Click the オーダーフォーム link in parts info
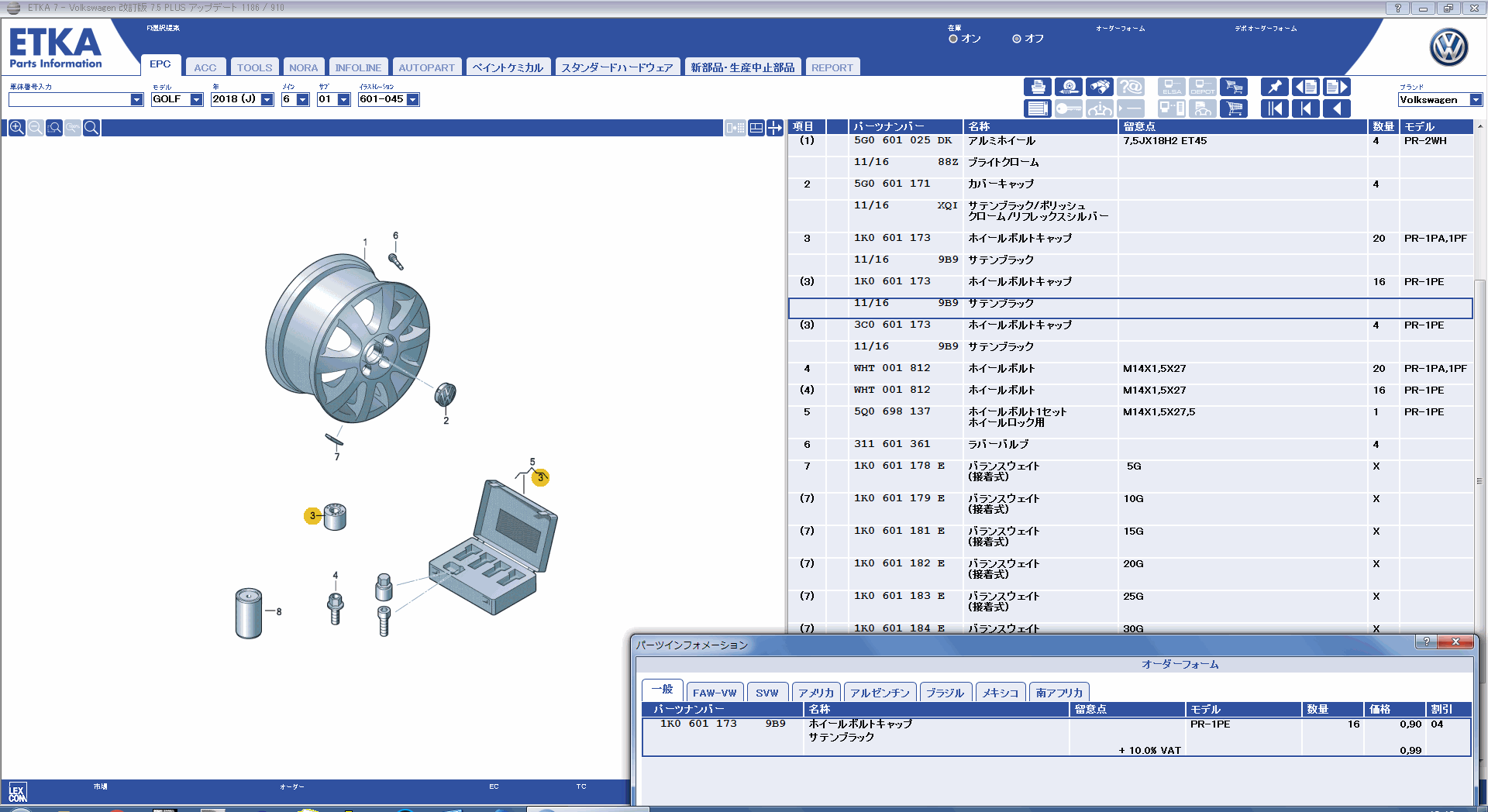Viewport: 1488px width, 812px height. click(x=1180, y=664)
